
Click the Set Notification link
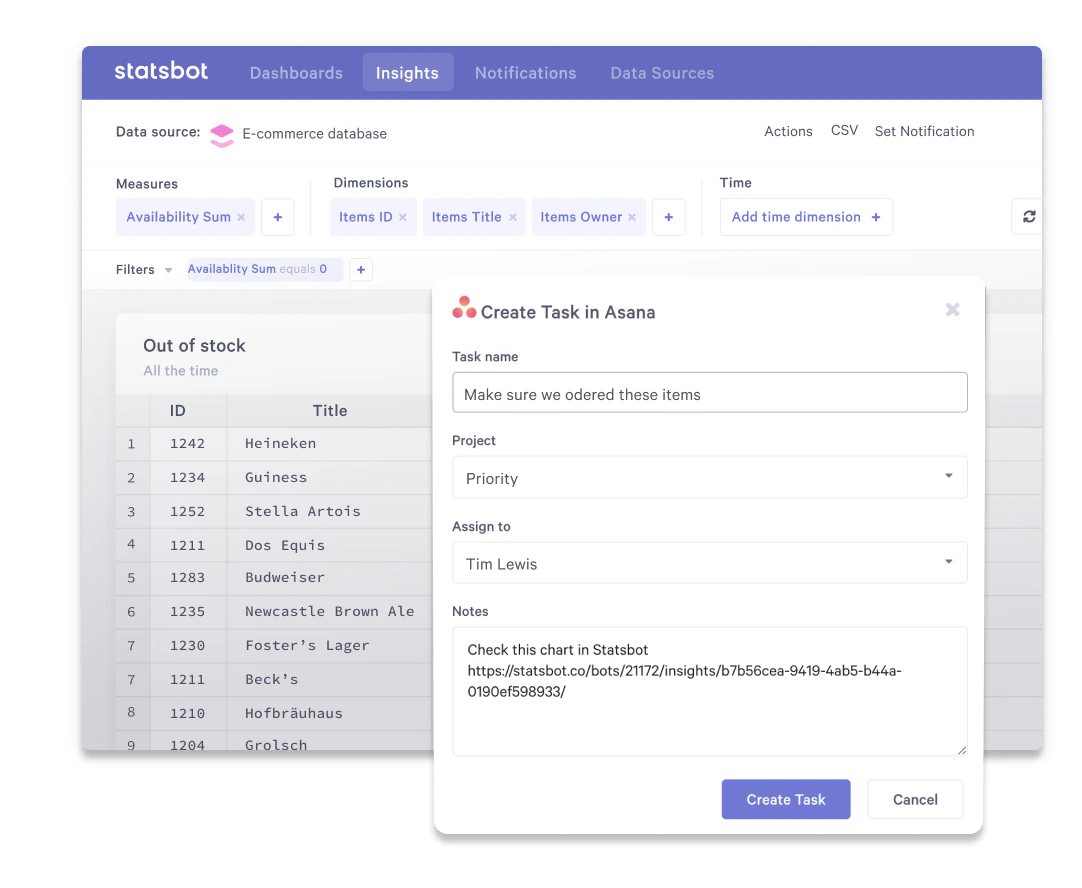pos(924,131)
